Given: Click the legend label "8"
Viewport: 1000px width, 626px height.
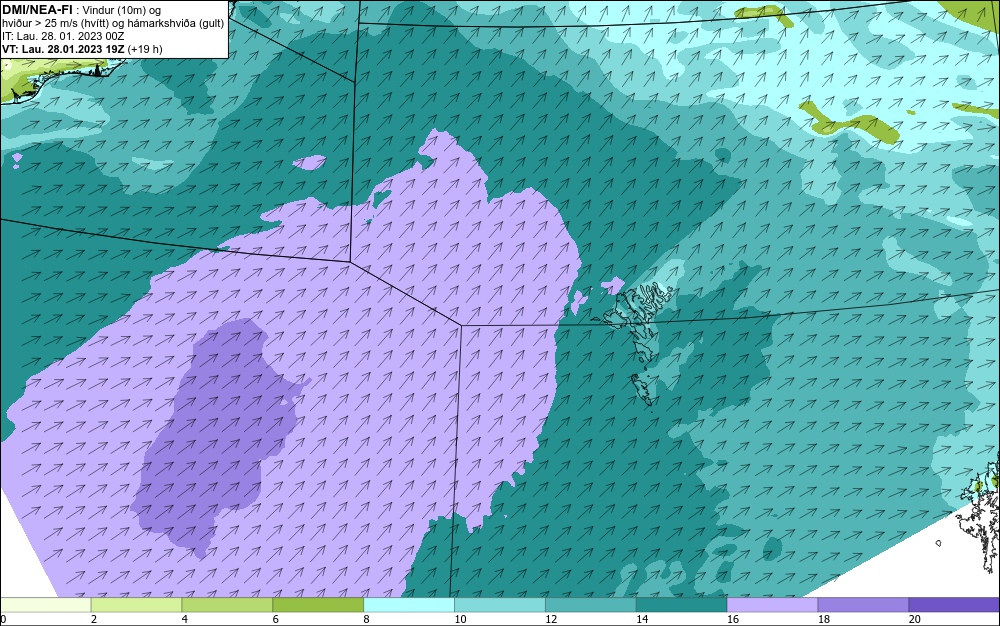Looking at the screenshot, I should click(x=367, y=619).
